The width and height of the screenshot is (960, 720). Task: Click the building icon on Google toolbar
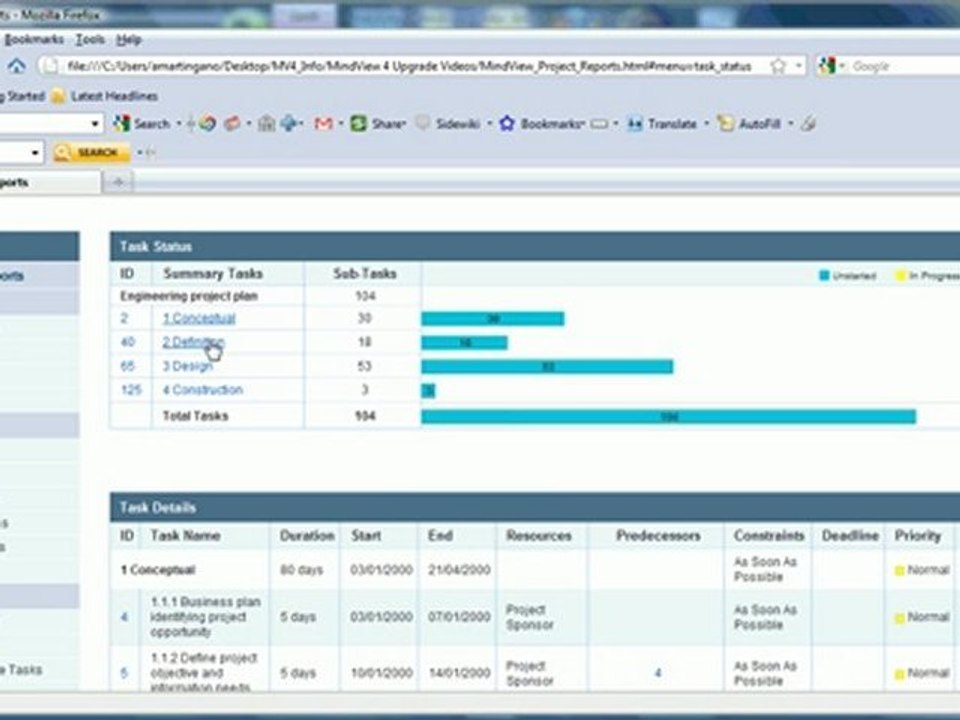[266, 124]
